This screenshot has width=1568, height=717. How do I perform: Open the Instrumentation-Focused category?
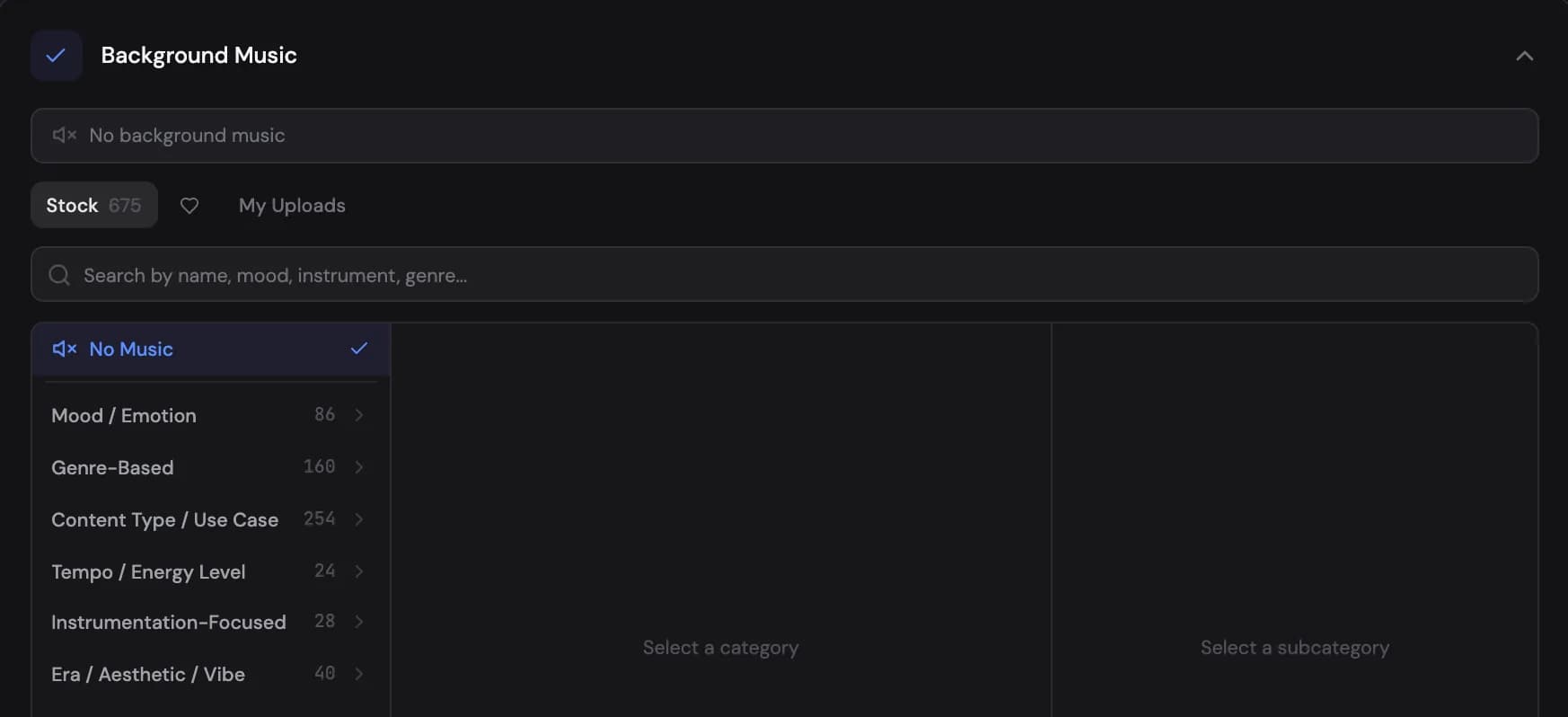pyautogui.click(x=211, y=622)
